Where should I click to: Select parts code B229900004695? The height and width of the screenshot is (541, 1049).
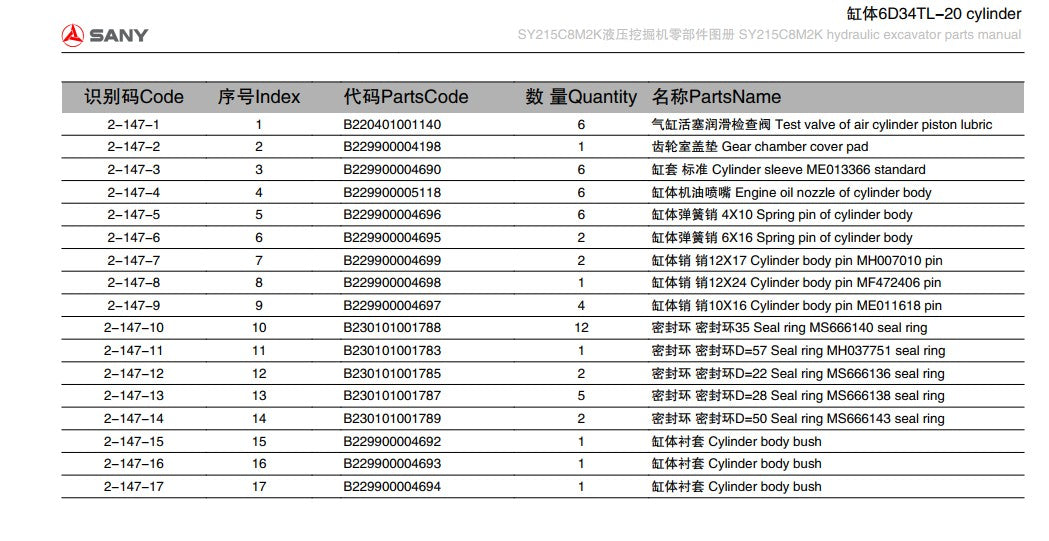[392, 237]
